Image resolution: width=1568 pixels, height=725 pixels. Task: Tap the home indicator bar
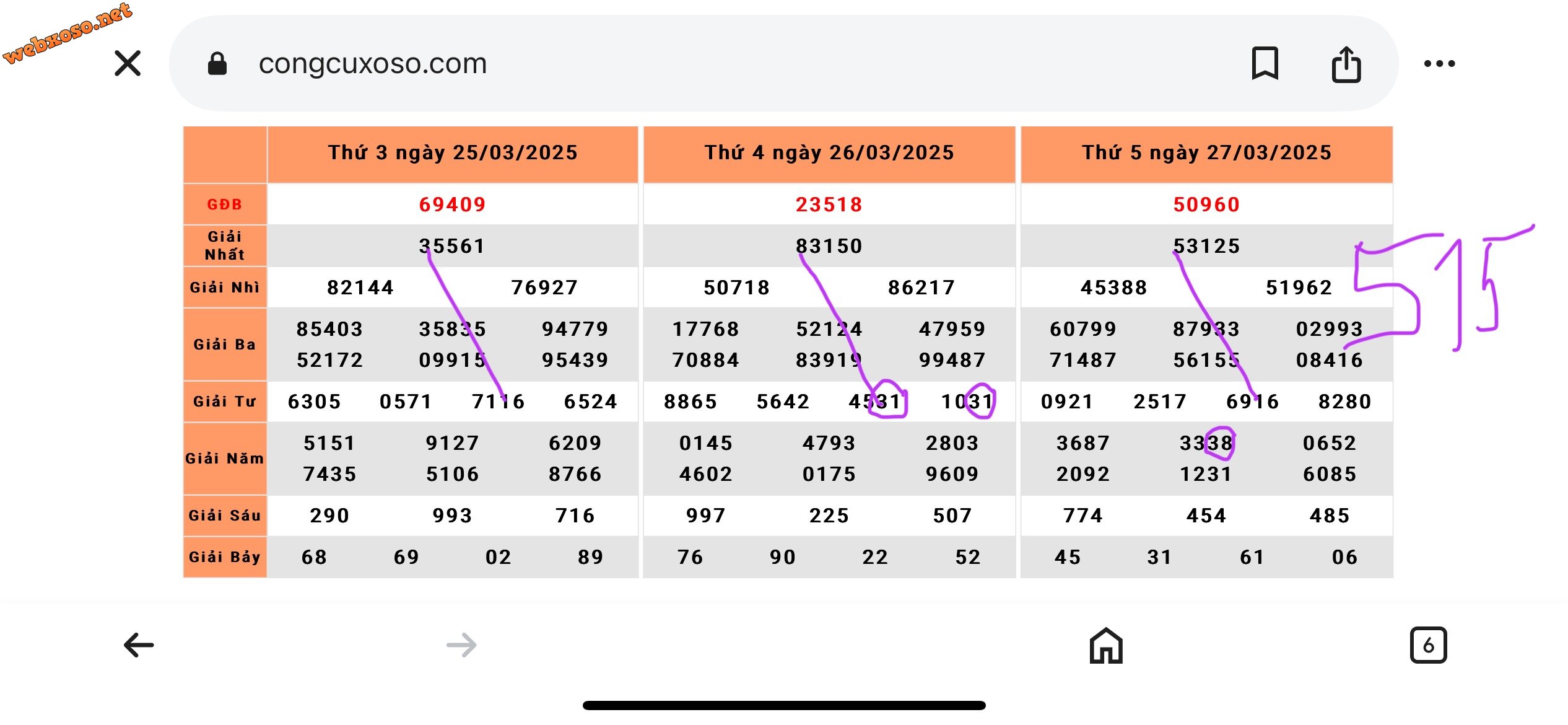(784, 705)
